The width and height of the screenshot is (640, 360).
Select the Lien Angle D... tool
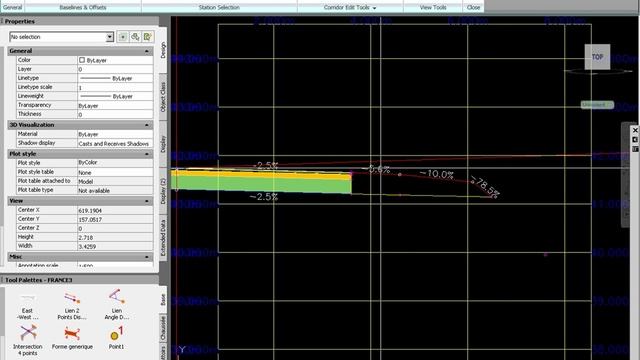(x=116, y=305)
